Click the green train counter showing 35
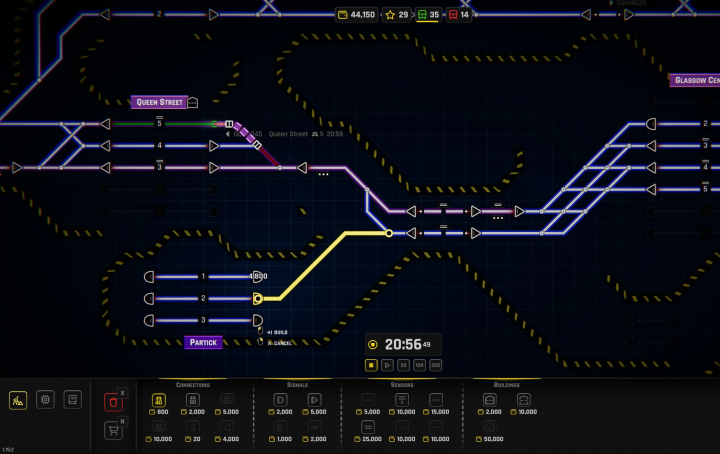The width and height of the screenshot is (720, 454). tap(427, 15)
